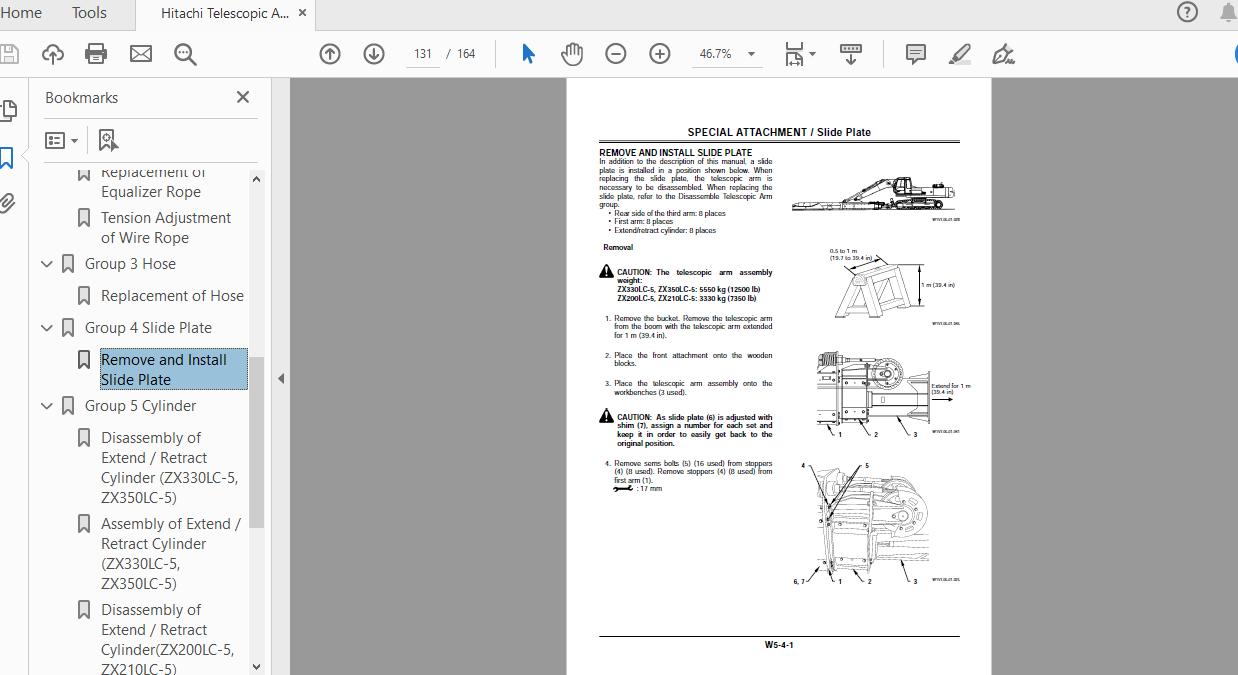1238x675 pixels.
Task: Go to the Home tab
Action: pos(22,13)
